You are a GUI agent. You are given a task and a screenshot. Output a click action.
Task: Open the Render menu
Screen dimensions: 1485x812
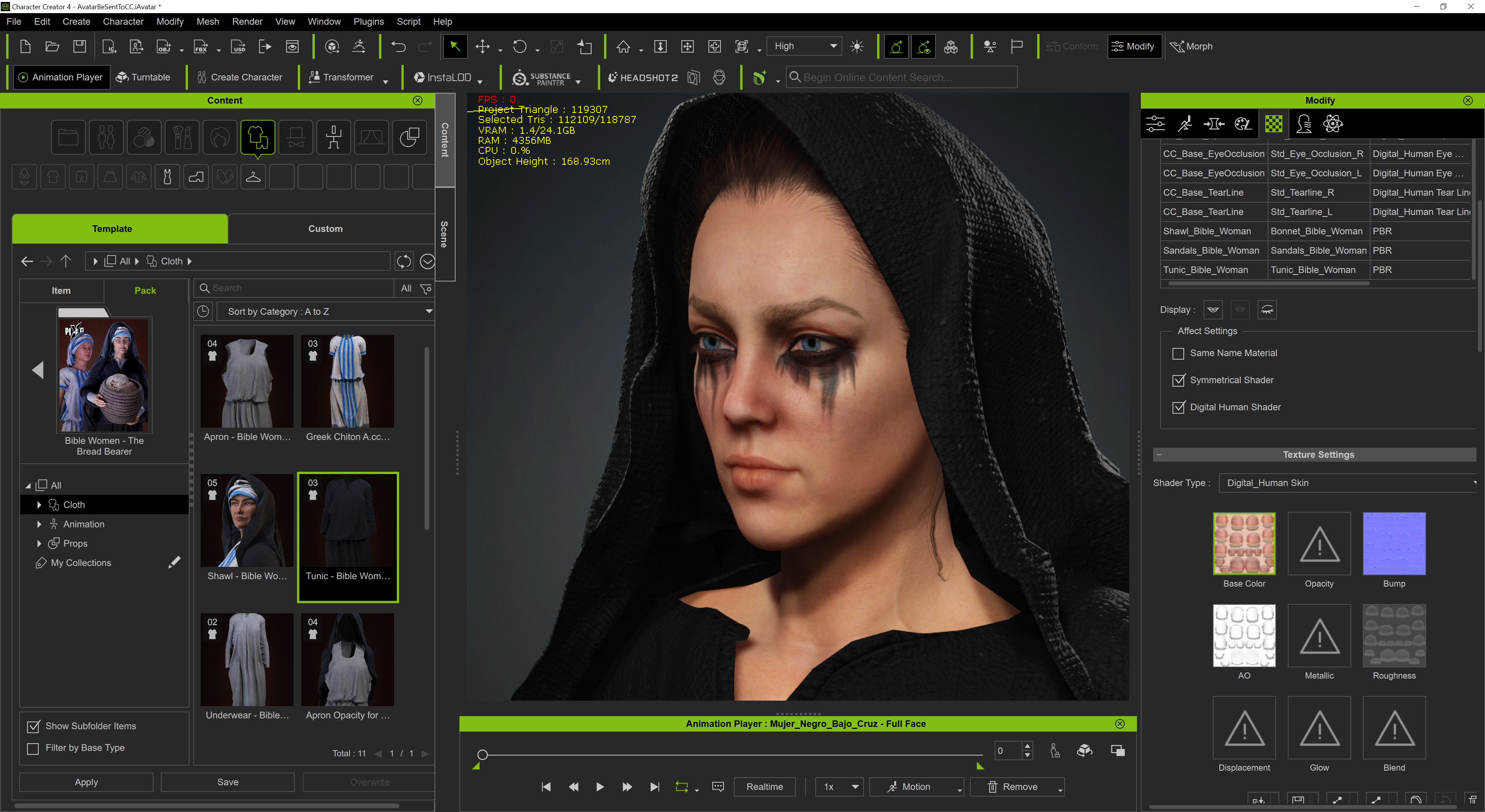coord(247,21)
